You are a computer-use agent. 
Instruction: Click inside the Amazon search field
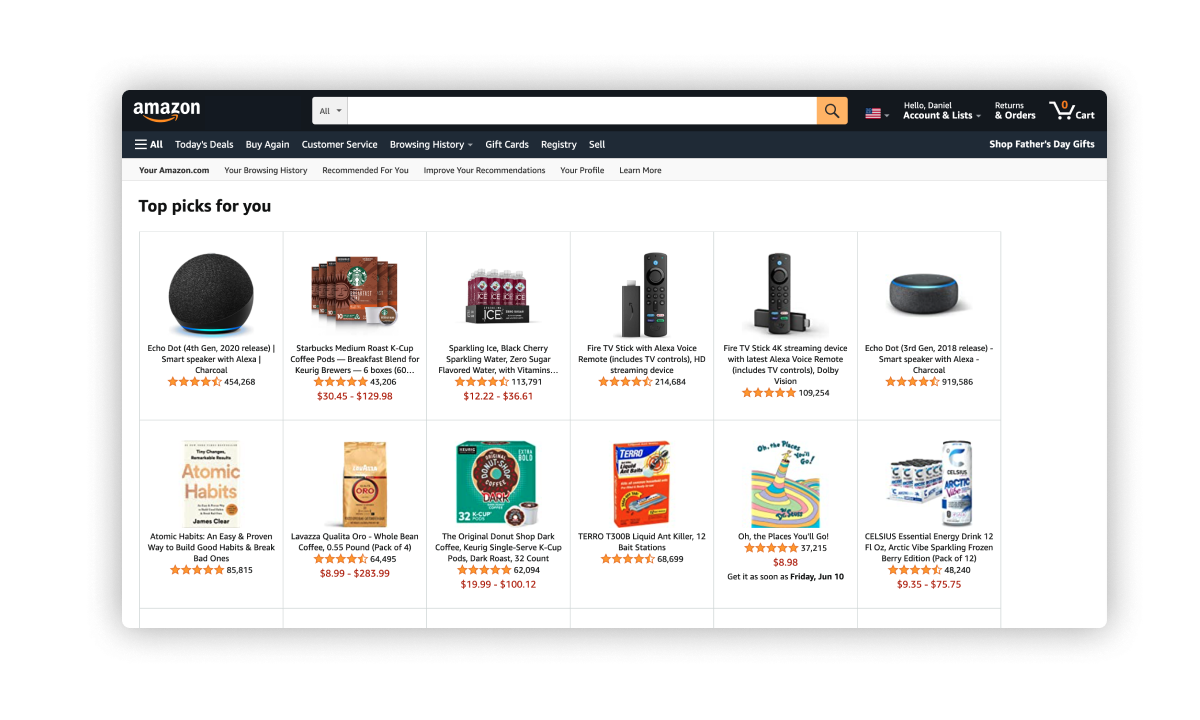click(582, 111)
